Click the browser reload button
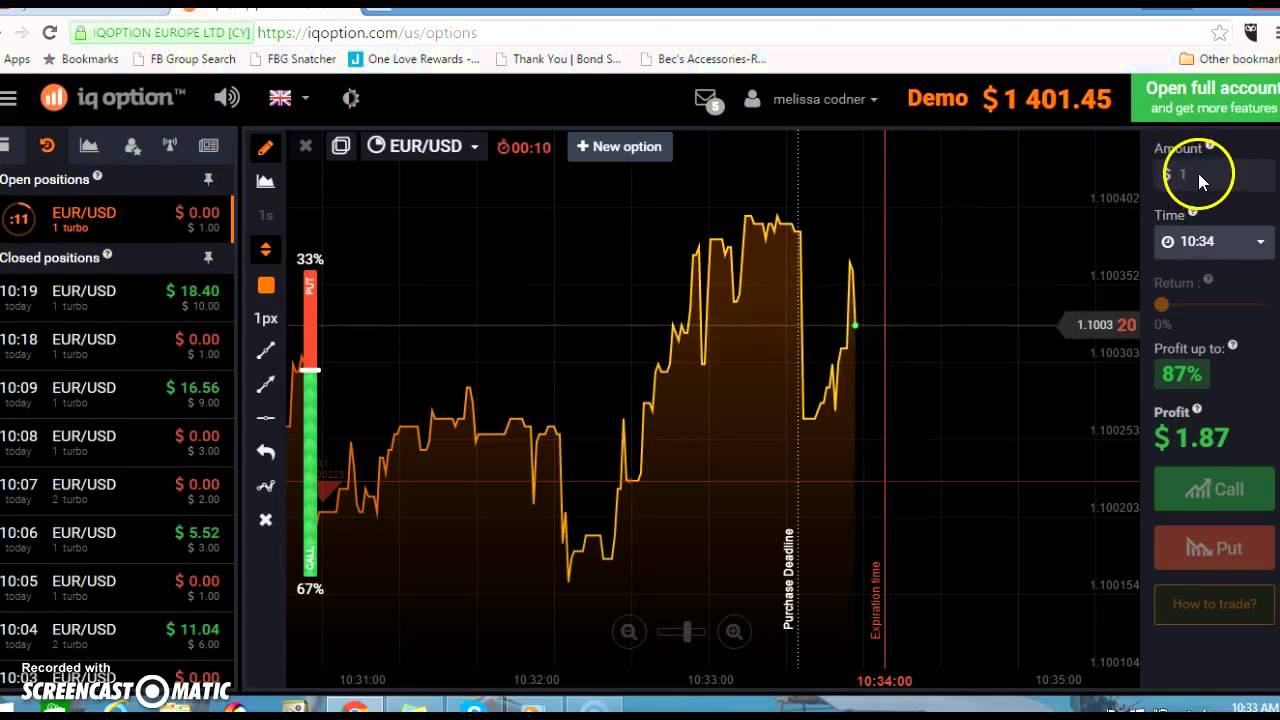Screen dimensions: 1280x720 coord(49,32)
